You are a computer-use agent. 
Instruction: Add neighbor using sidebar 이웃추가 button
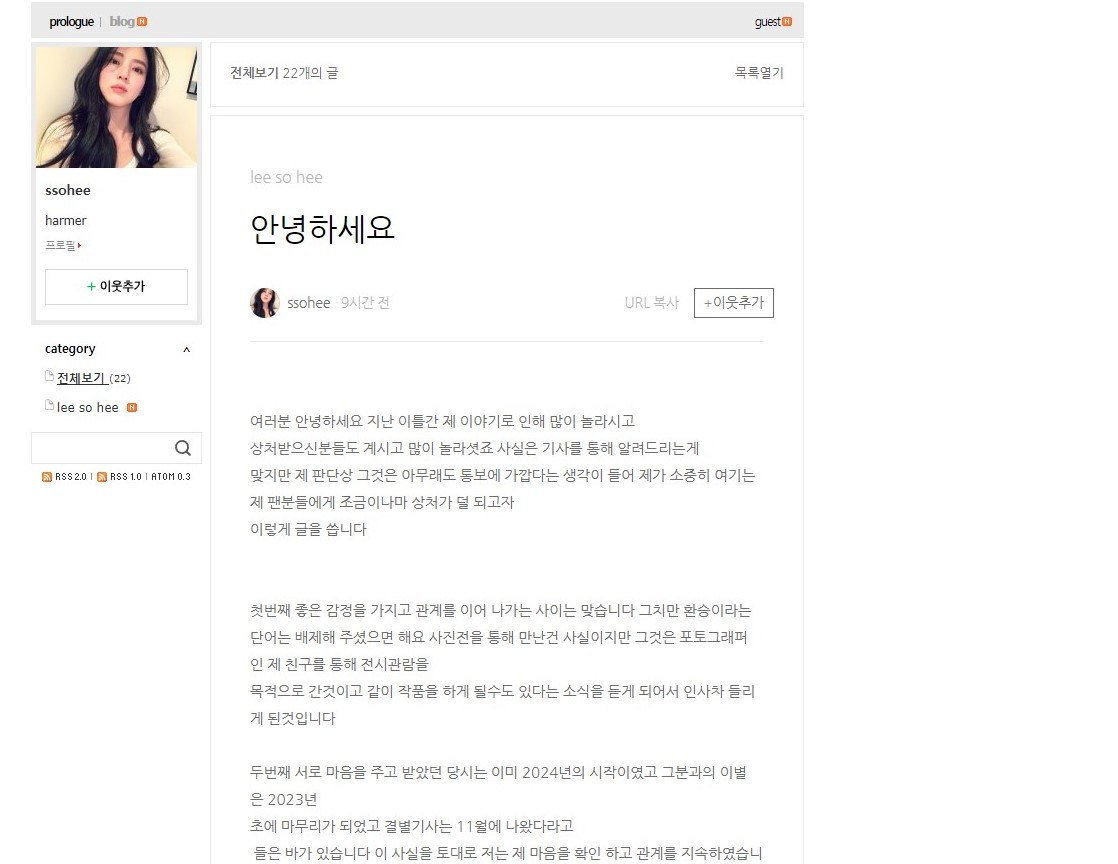tap(116, 287)
